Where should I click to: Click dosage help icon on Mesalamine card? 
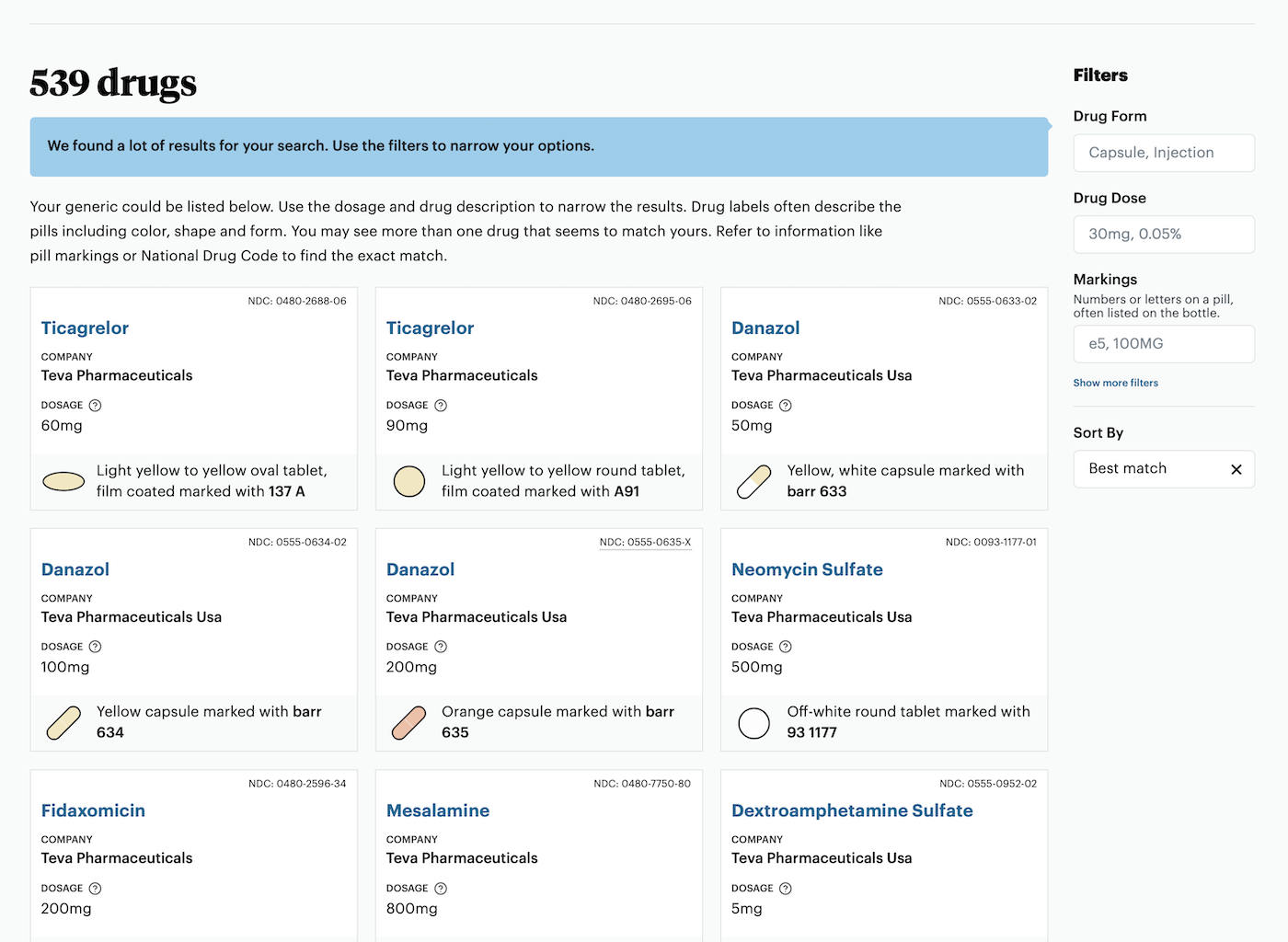tap(441, 888)
